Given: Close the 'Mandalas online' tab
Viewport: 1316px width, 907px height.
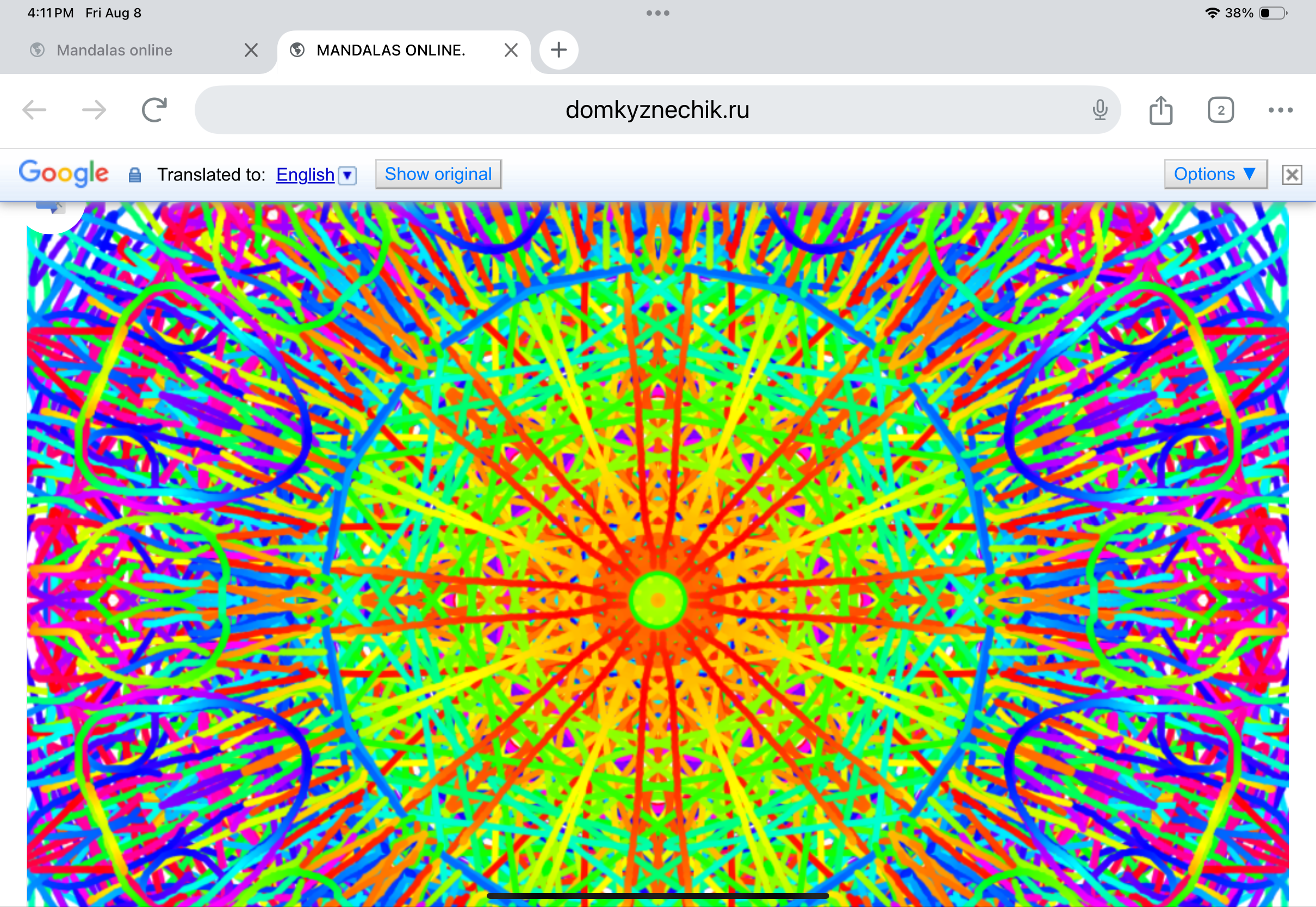Looking at the screenshot, I should [251, 50].
